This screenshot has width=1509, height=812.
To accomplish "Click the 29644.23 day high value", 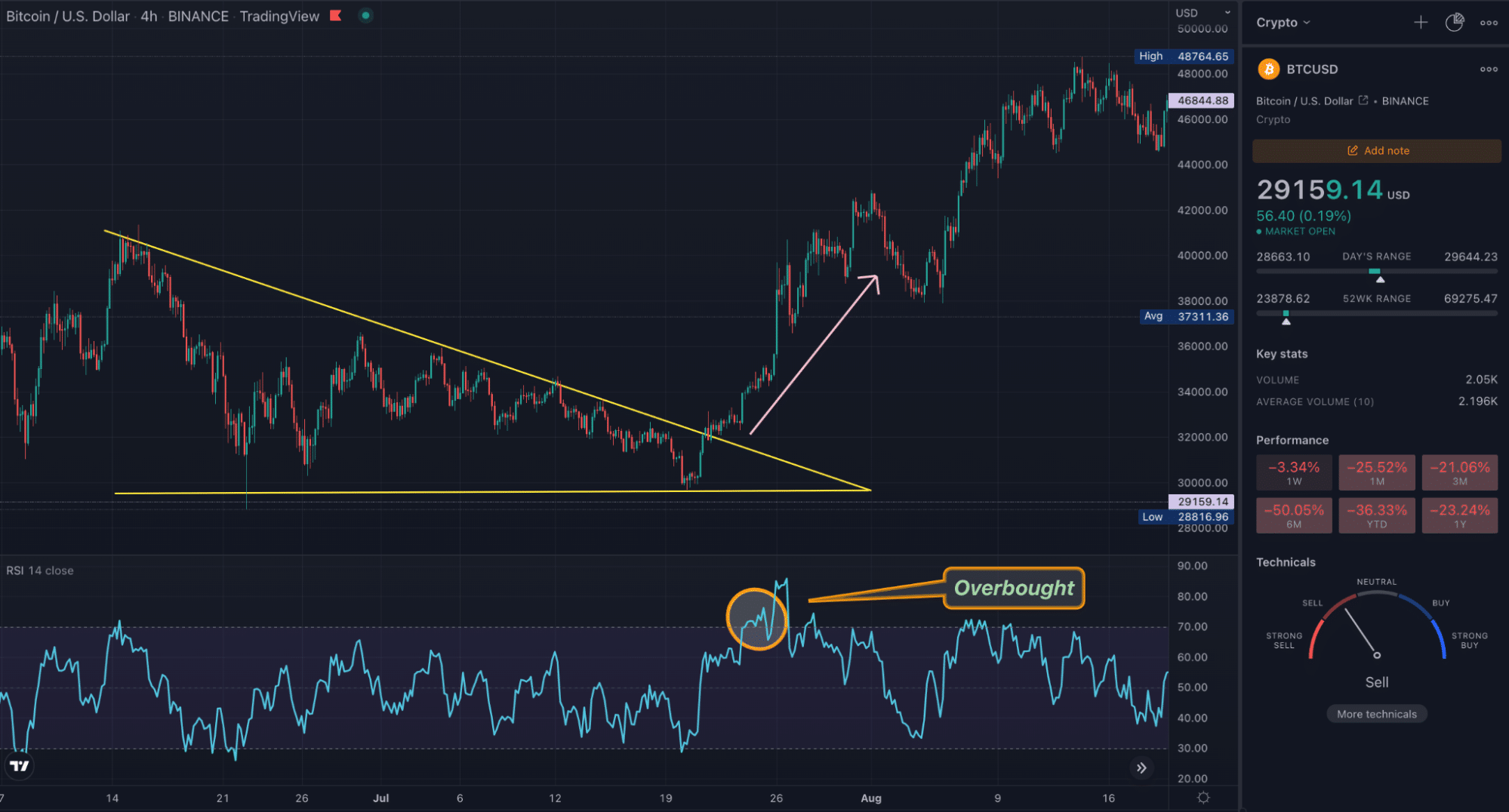I will [x=1471, y=257].
